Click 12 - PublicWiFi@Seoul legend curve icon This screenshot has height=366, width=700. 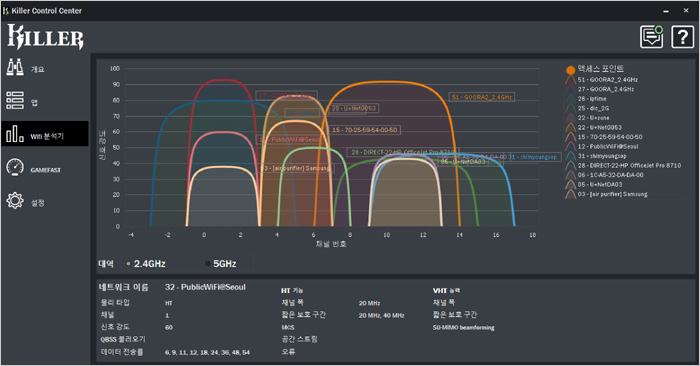point(570,146)
